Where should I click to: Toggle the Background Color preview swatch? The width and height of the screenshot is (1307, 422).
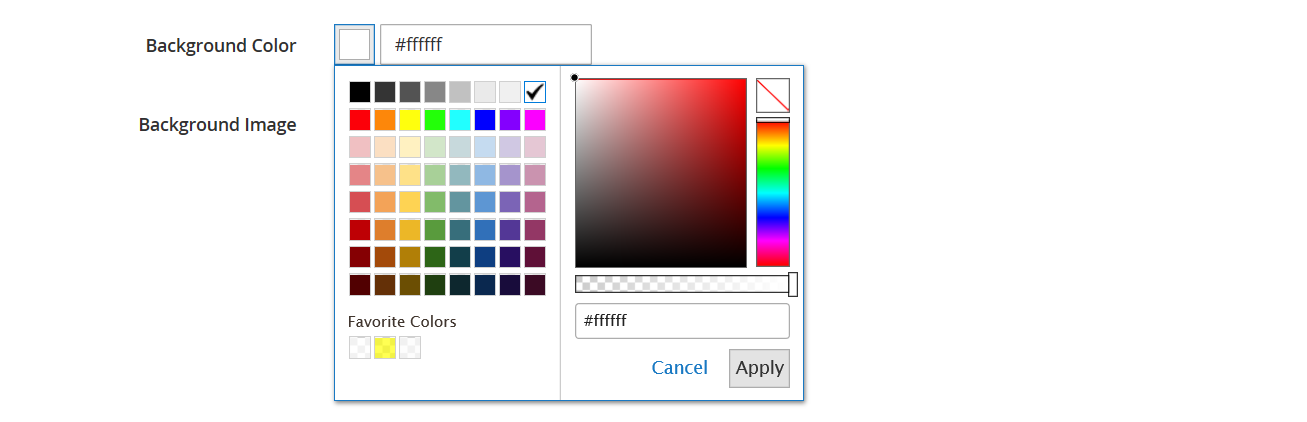coord(355,45)
